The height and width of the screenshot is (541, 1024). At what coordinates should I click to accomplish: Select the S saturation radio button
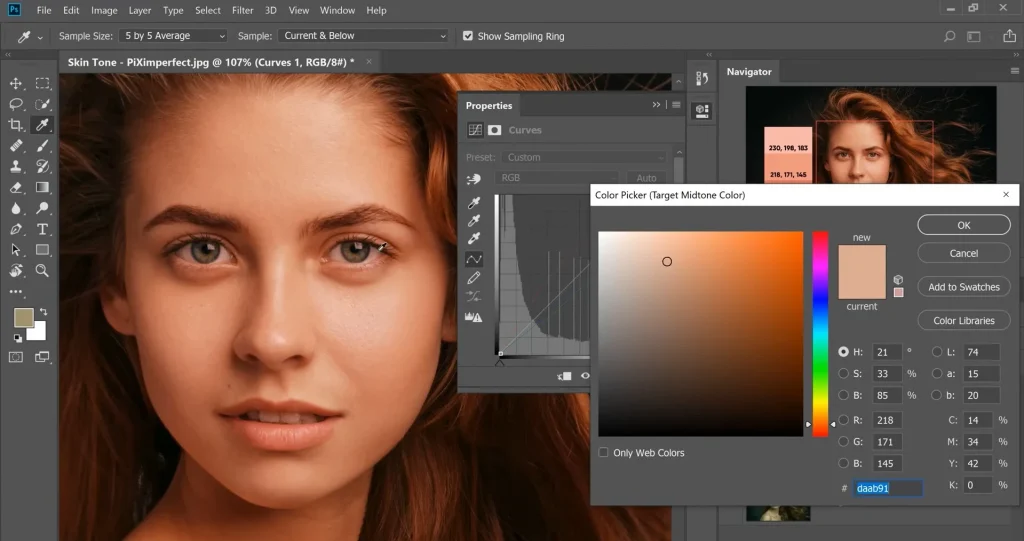pos(844,374)
